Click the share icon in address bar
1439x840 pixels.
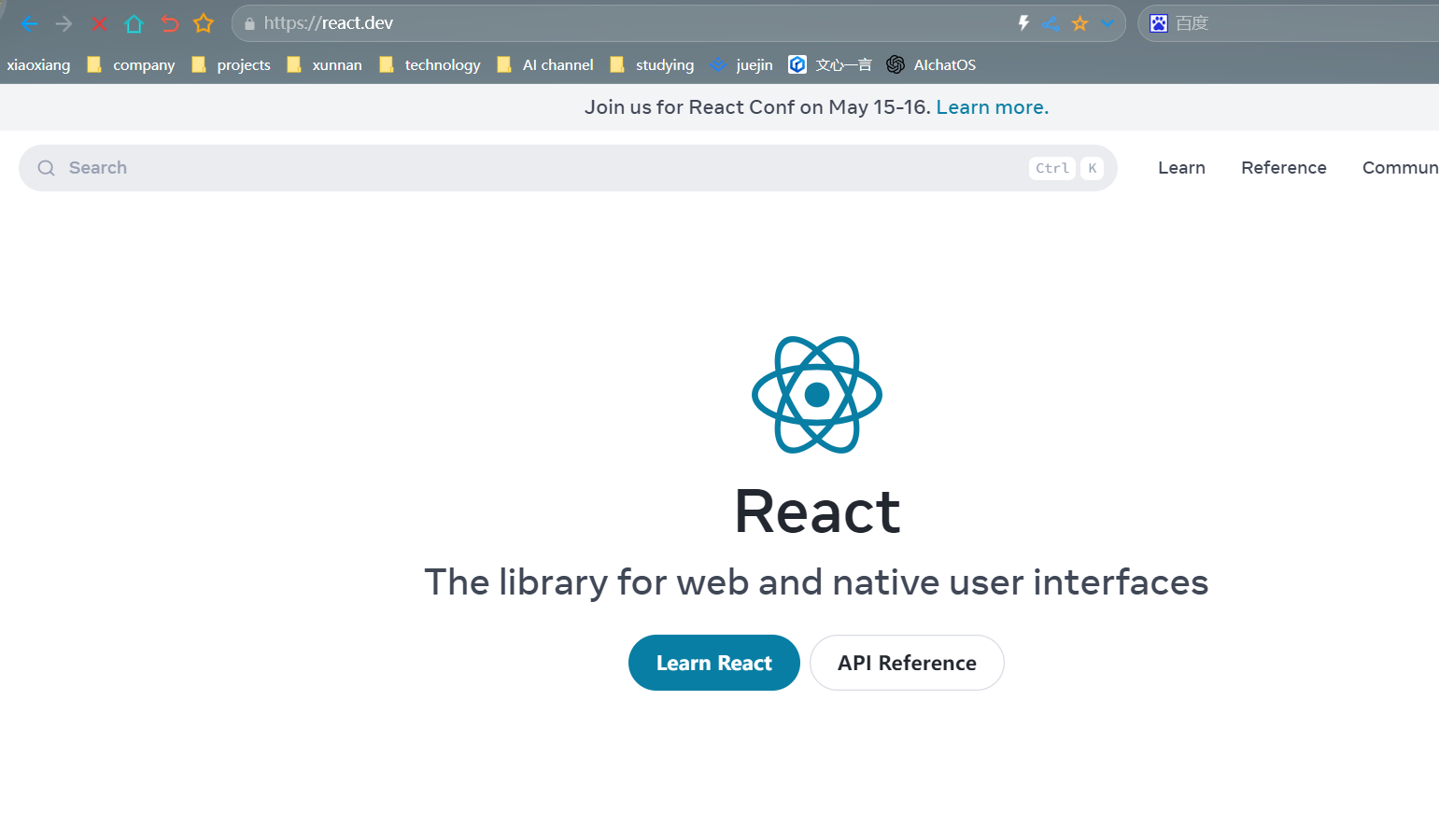click(x=1051, y=23)
